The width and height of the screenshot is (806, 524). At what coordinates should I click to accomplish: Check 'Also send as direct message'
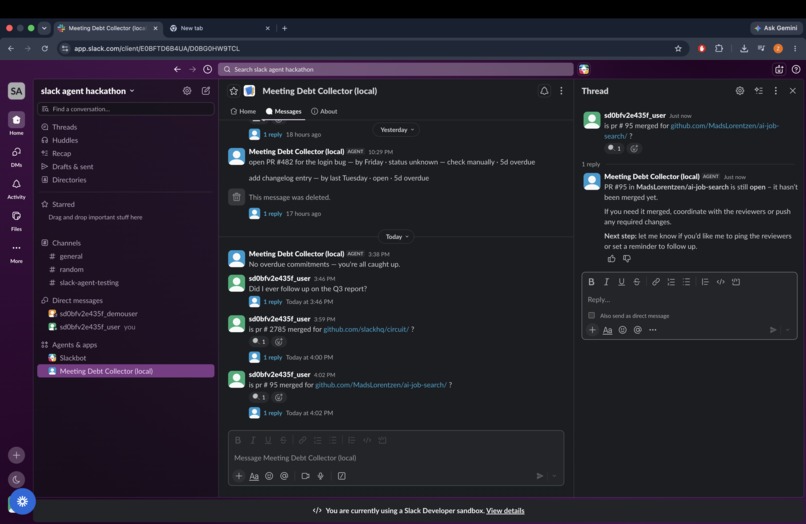pyautogui.click(x=591, y=316)
